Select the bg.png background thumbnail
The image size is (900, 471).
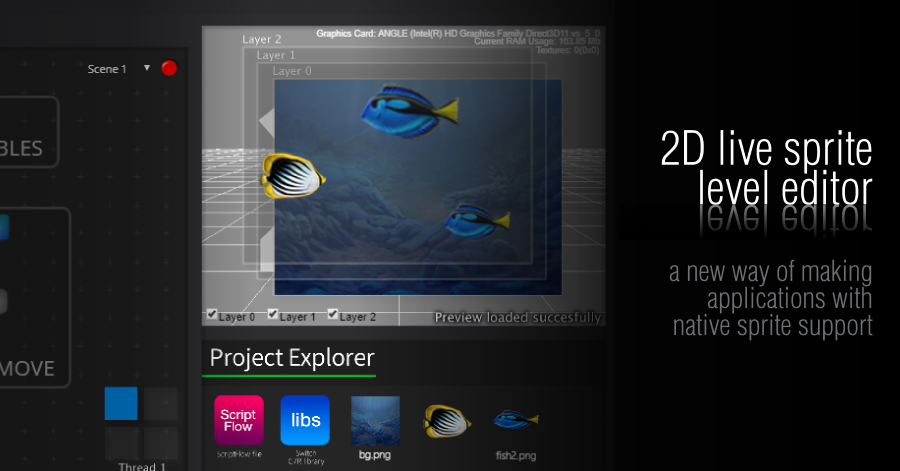pyautogui.click(x=375, y=421)
